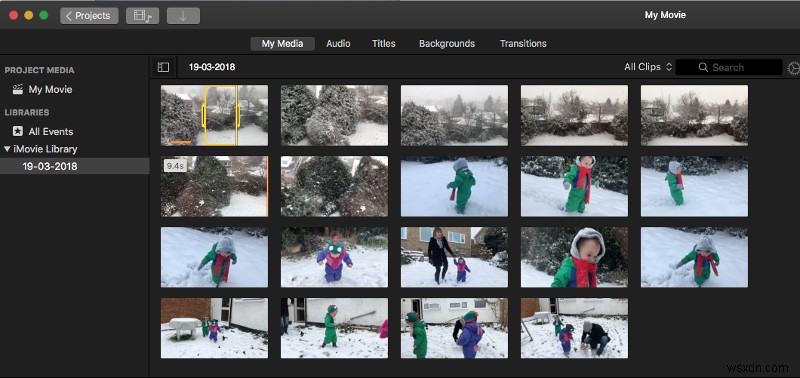Open browser settings gear icon
The image size is (800, 378).
(793, 68)
